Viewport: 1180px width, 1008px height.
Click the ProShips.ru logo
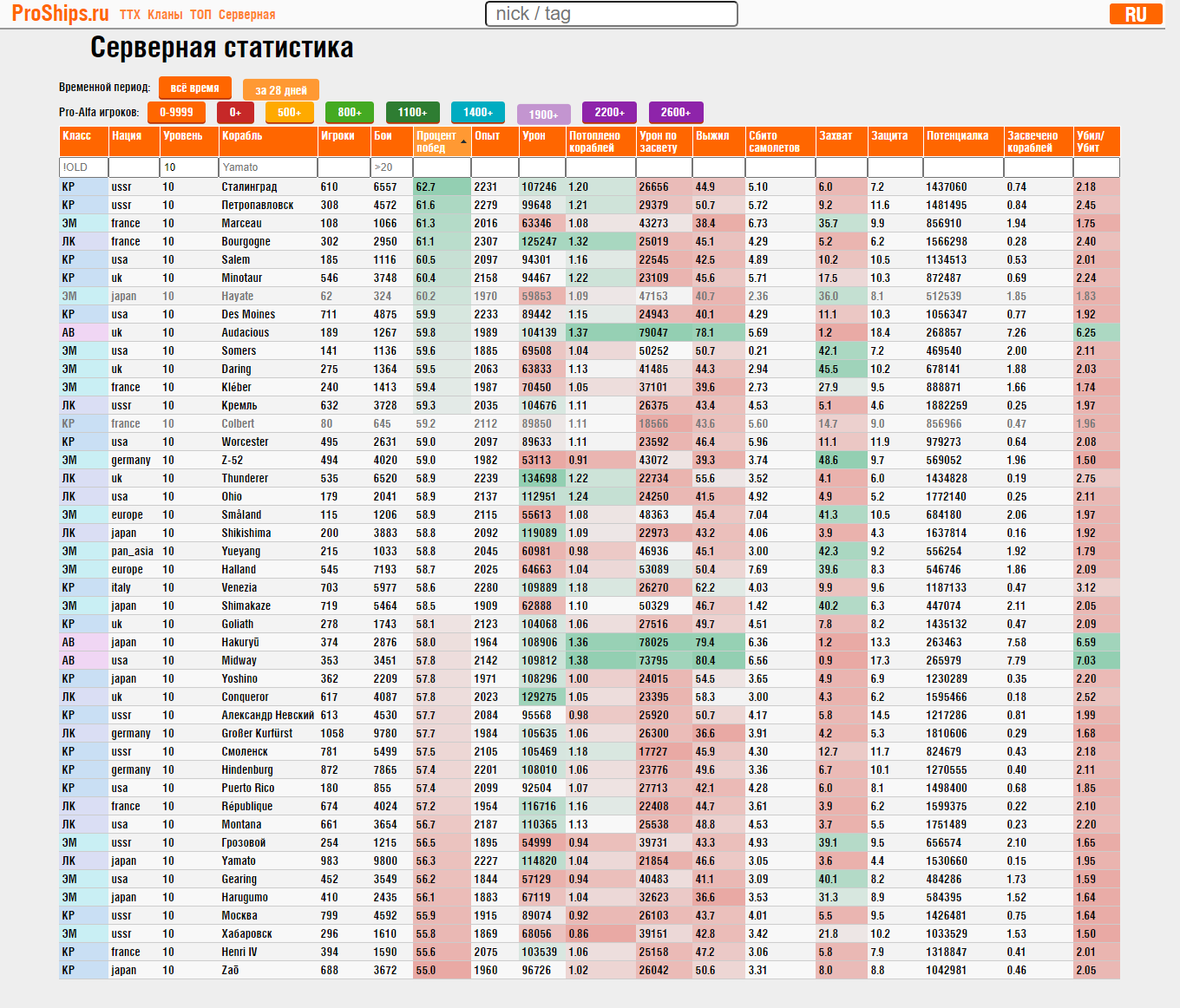[60, 14]
